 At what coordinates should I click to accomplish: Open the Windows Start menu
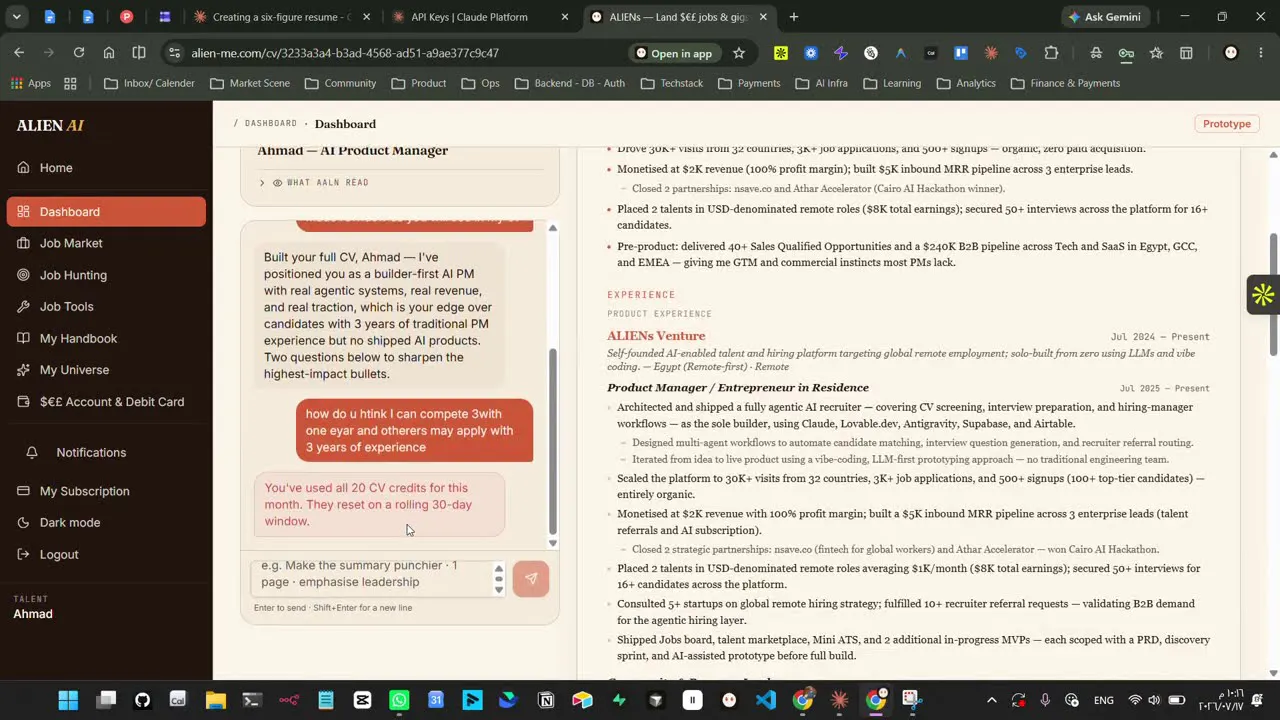click(68, 700)
